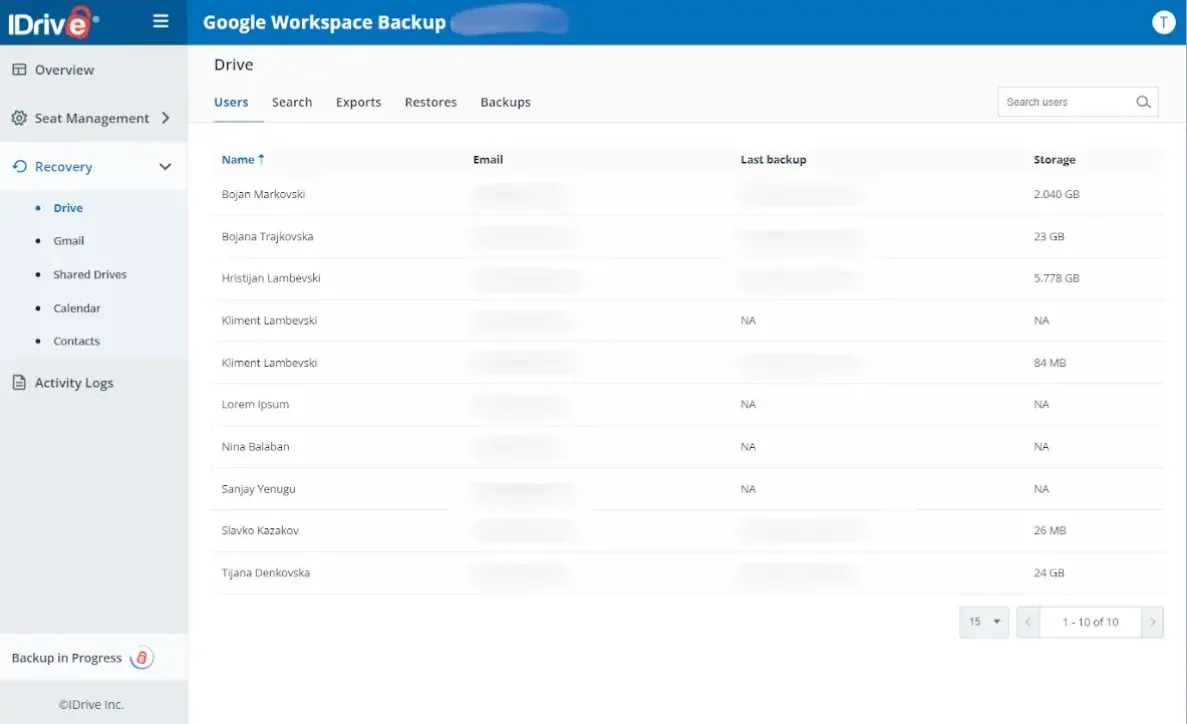Open user Bojana Trajkovska

[x=267, y=236]
